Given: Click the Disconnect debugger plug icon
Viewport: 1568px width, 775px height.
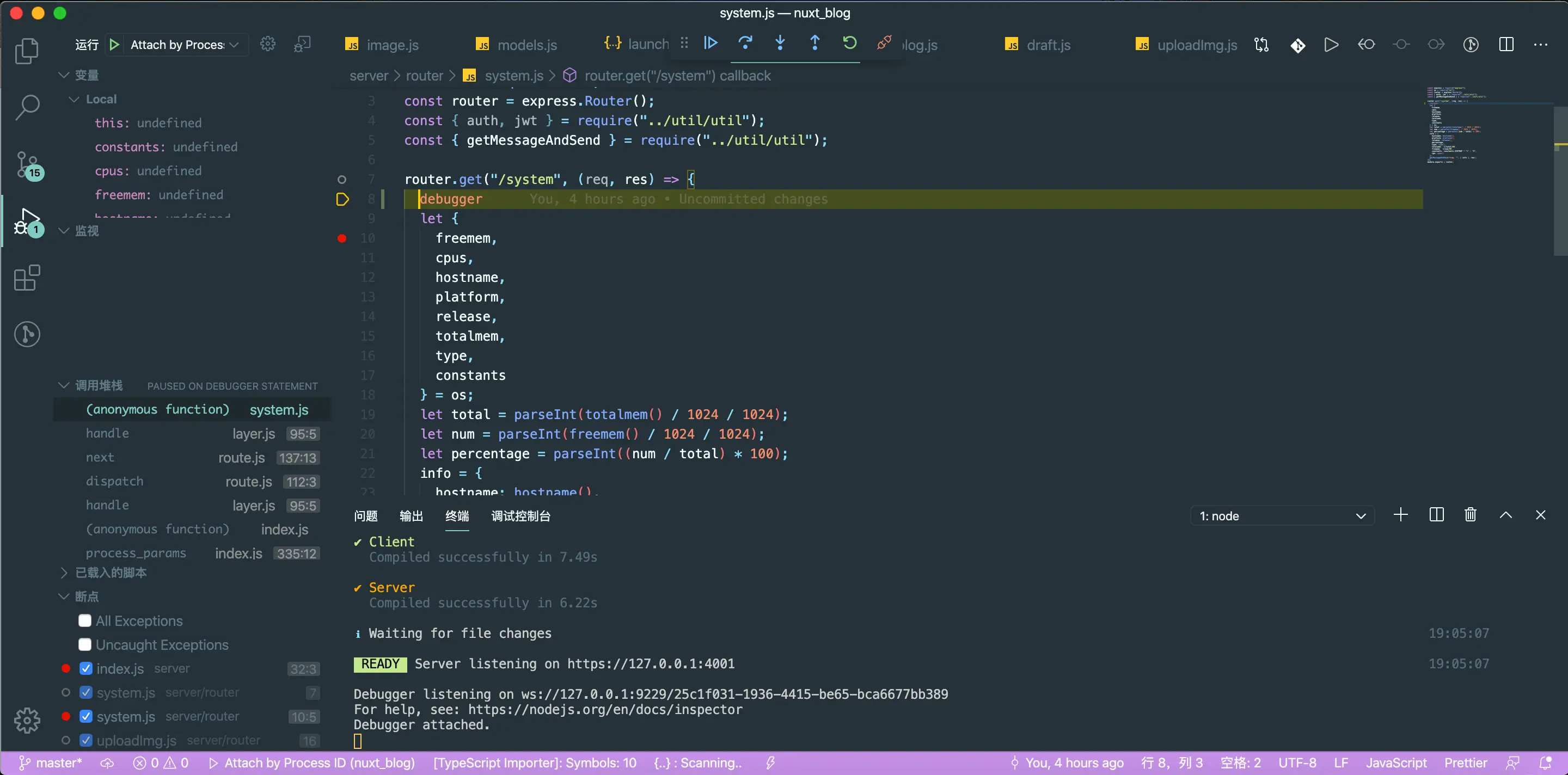Looking at the screenshot, I should 884,43.
